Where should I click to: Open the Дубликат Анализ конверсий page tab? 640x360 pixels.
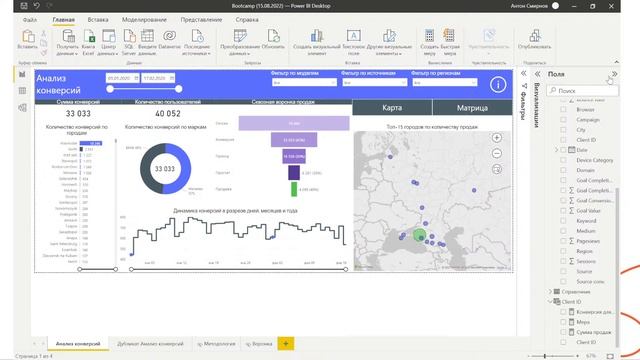click(150, 344)
